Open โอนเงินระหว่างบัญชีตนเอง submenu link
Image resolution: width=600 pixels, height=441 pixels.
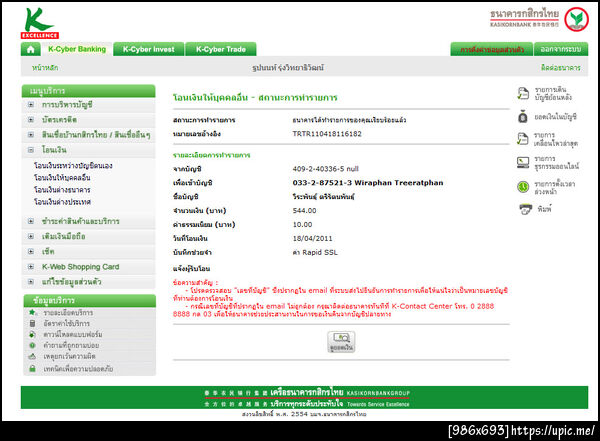pyautogui.click(x=73, y=166)
